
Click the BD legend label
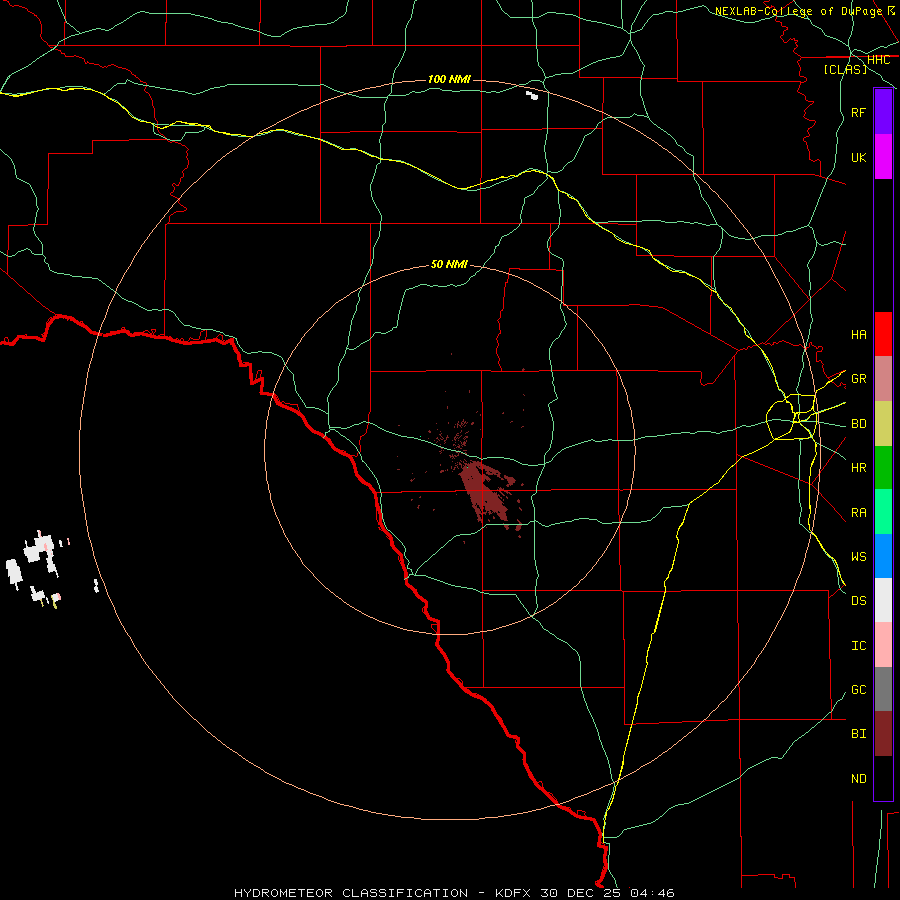click(858, 424)
